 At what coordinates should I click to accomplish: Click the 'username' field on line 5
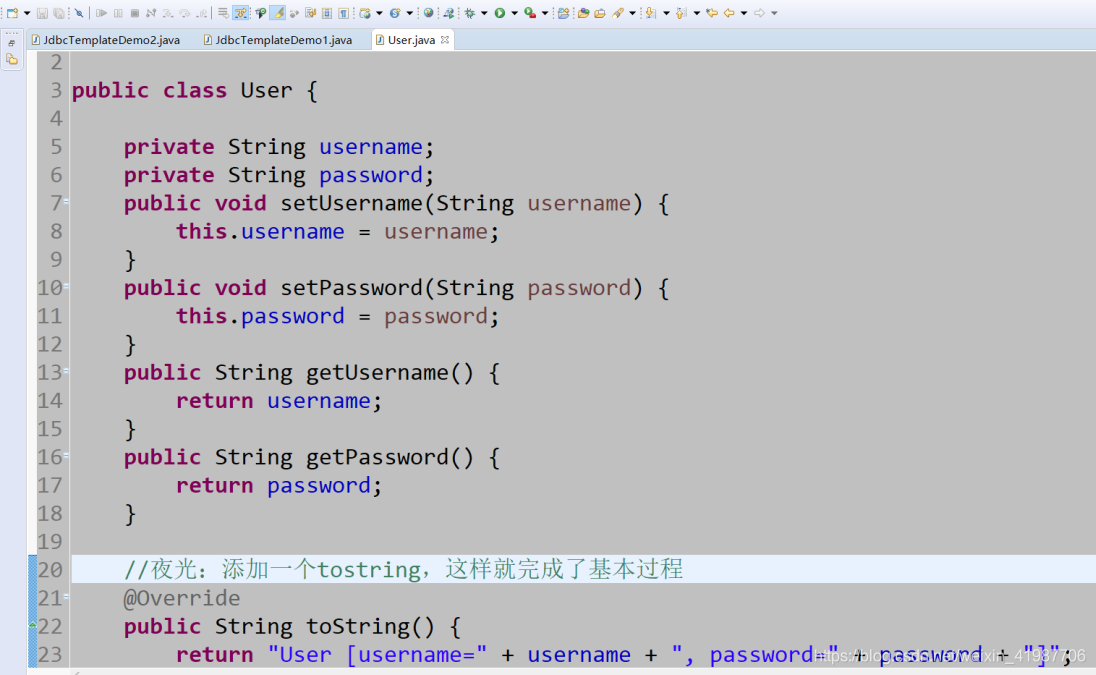[x=371, y=147]
